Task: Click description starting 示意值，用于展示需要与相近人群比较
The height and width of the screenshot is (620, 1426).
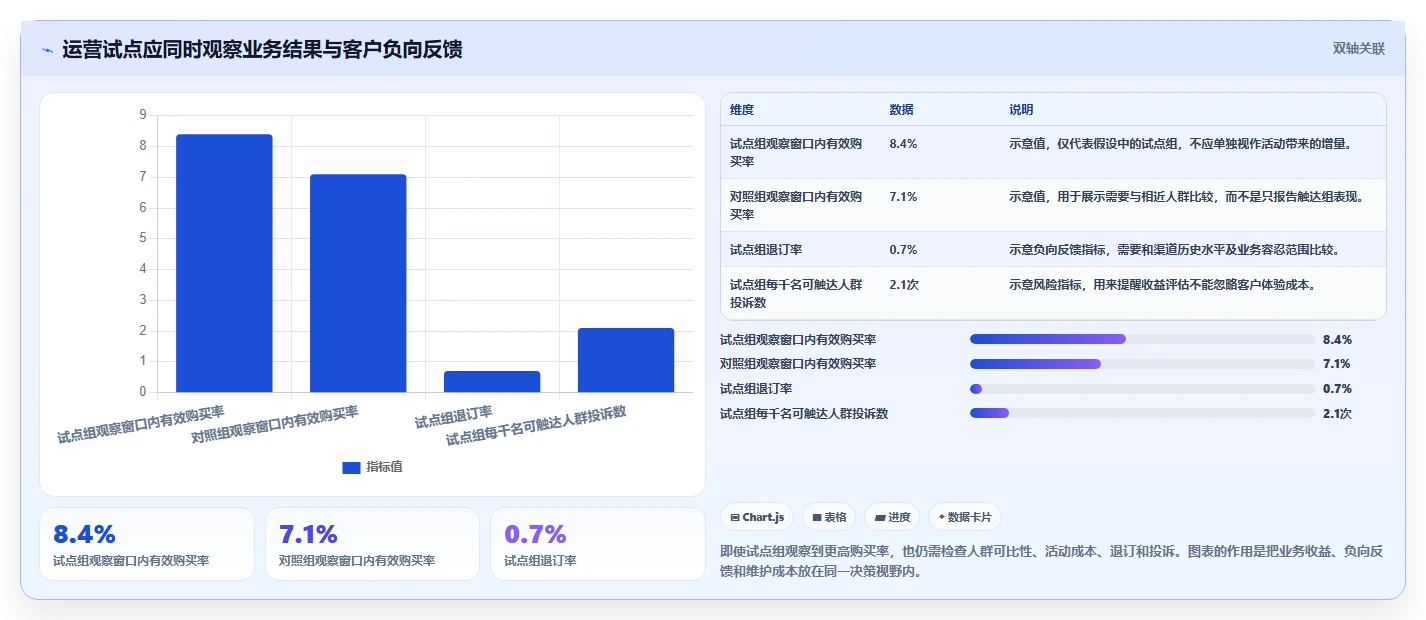Action: [x=1187, y=197]
